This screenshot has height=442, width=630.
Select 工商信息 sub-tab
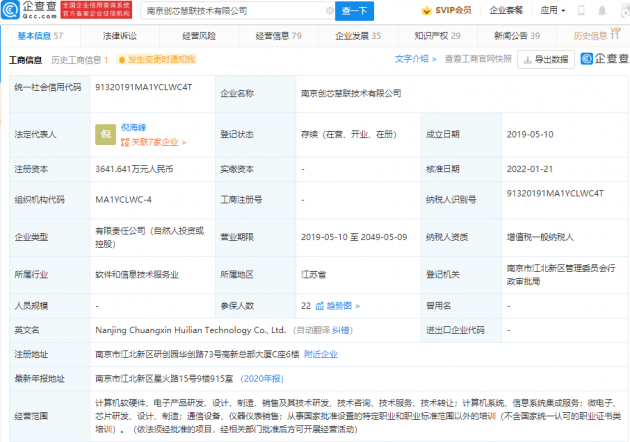[25, 60]
